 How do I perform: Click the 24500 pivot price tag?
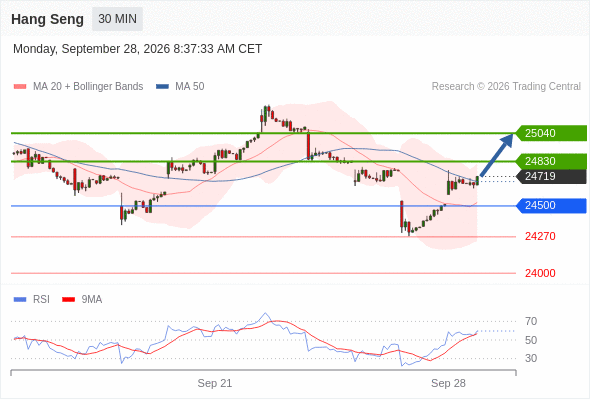coord(551,206)
